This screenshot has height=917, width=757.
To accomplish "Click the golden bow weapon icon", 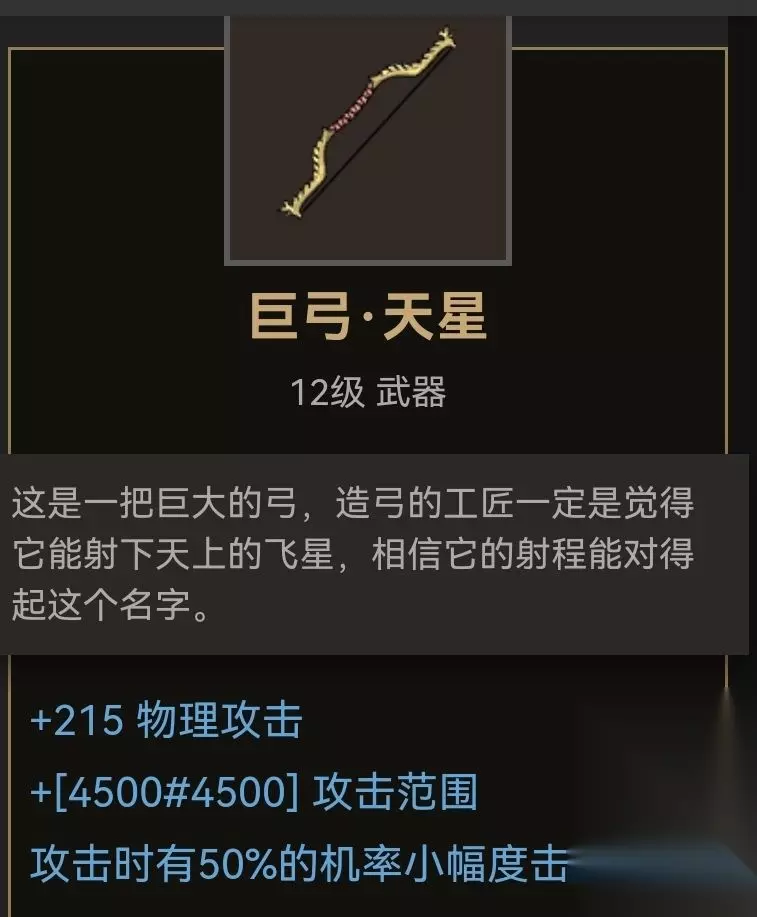I will 368,123.
